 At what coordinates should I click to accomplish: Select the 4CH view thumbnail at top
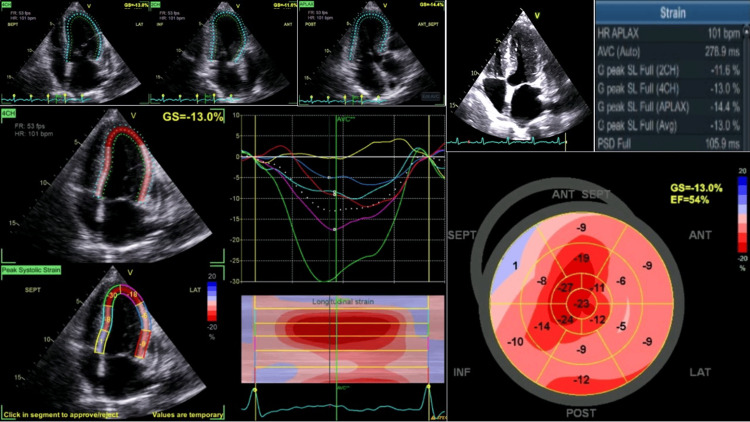[74, 52]
